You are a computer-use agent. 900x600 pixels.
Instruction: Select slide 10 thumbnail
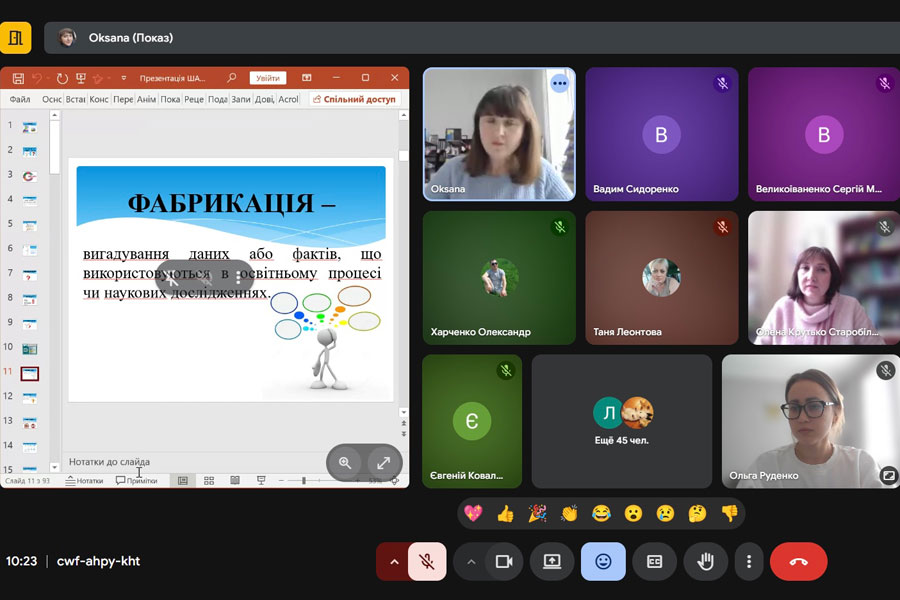(29, 349)
